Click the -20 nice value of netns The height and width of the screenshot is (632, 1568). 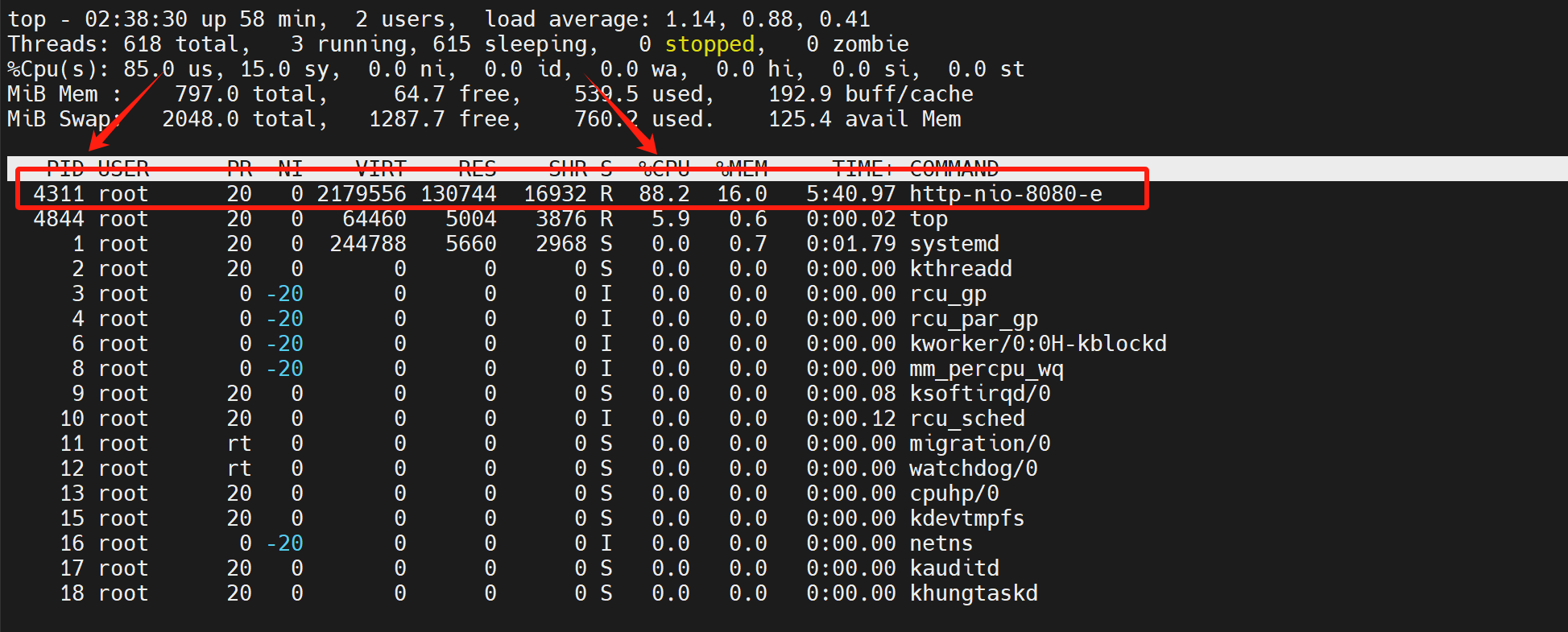tap(284, 543)
